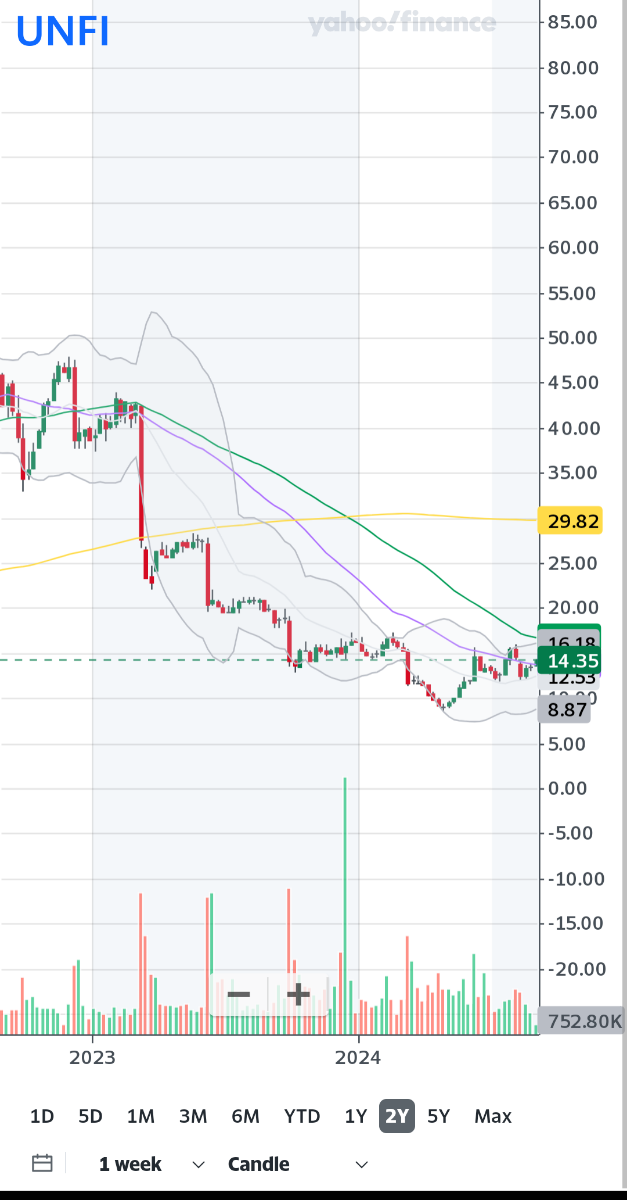Viewport: 627px width, 1200px height.
Task: Choose the 3M range option
Action: [x=192, y=1116]
